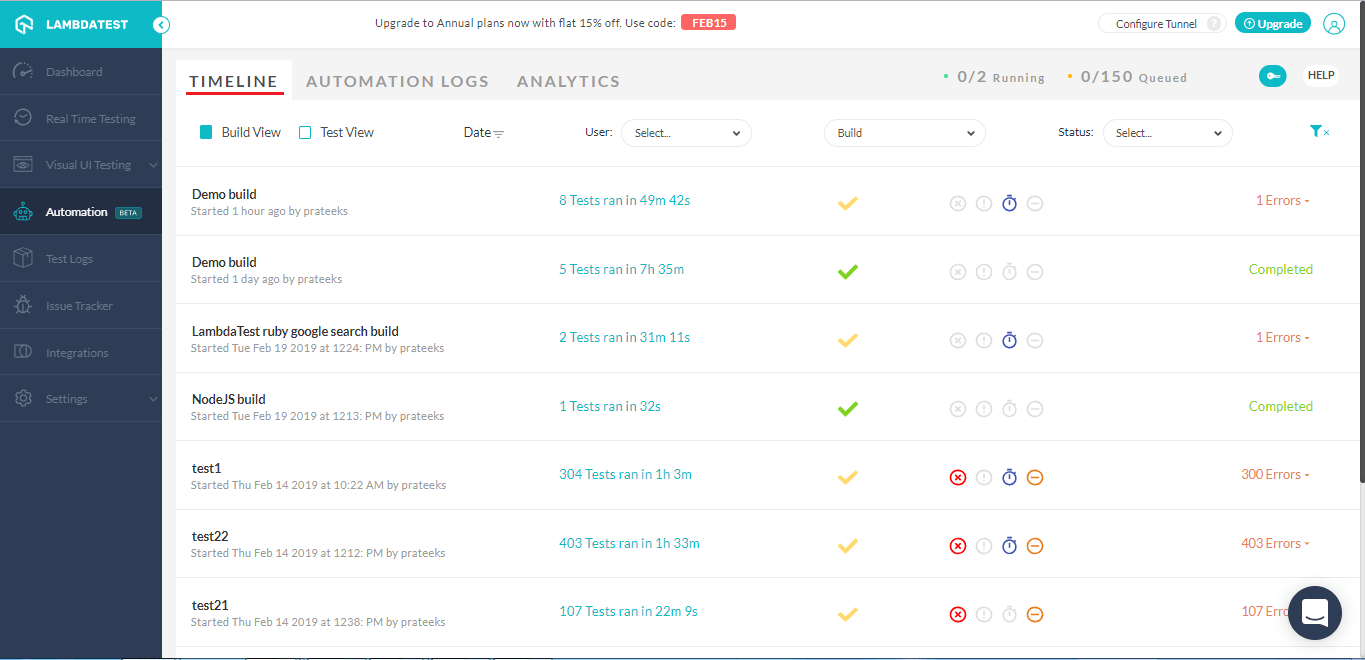Switch to the Automation Logs tab
1365x660 pixels.
coord(397,82)
